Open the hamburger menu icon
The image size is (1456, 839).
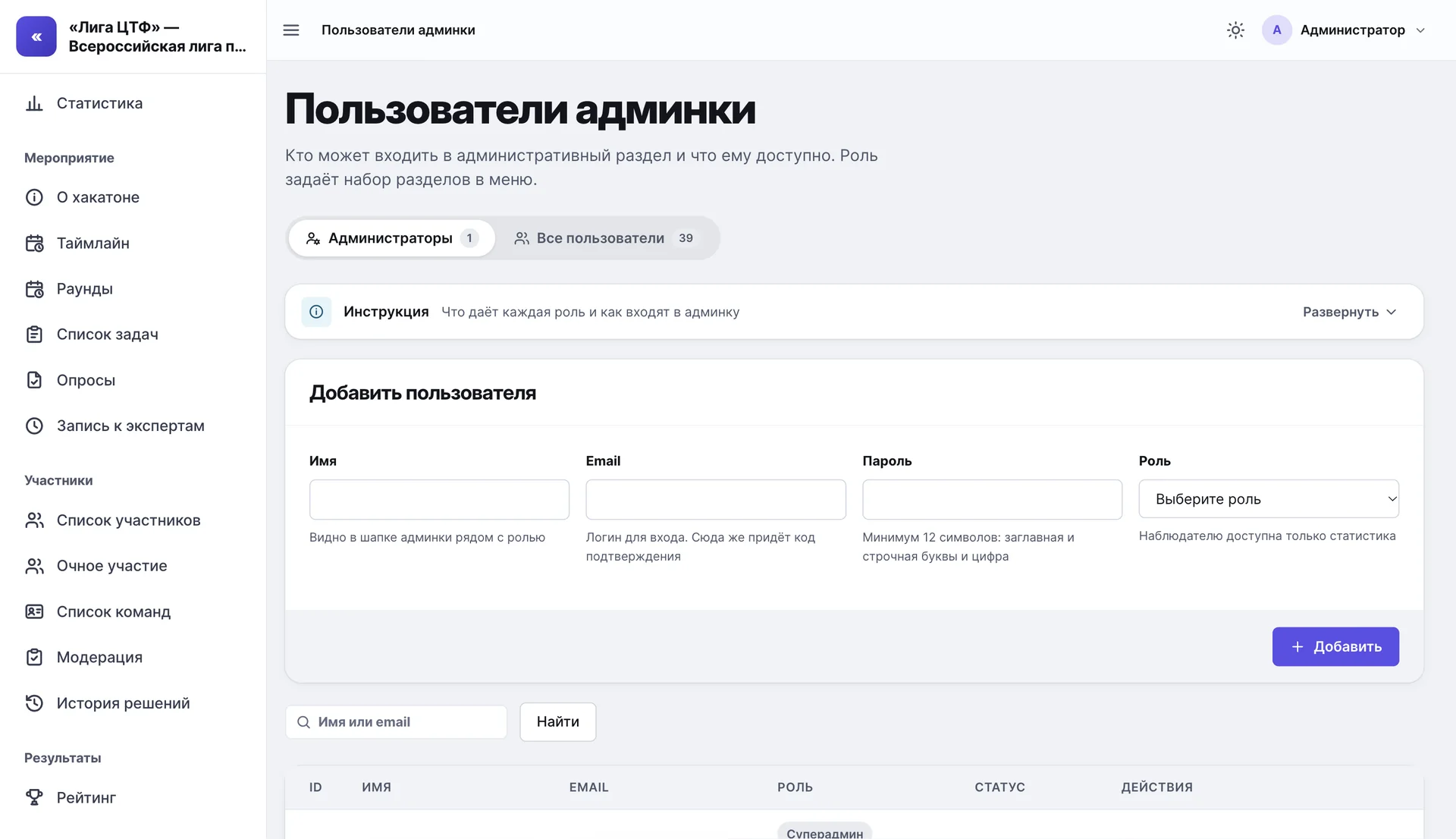point(291,30)
